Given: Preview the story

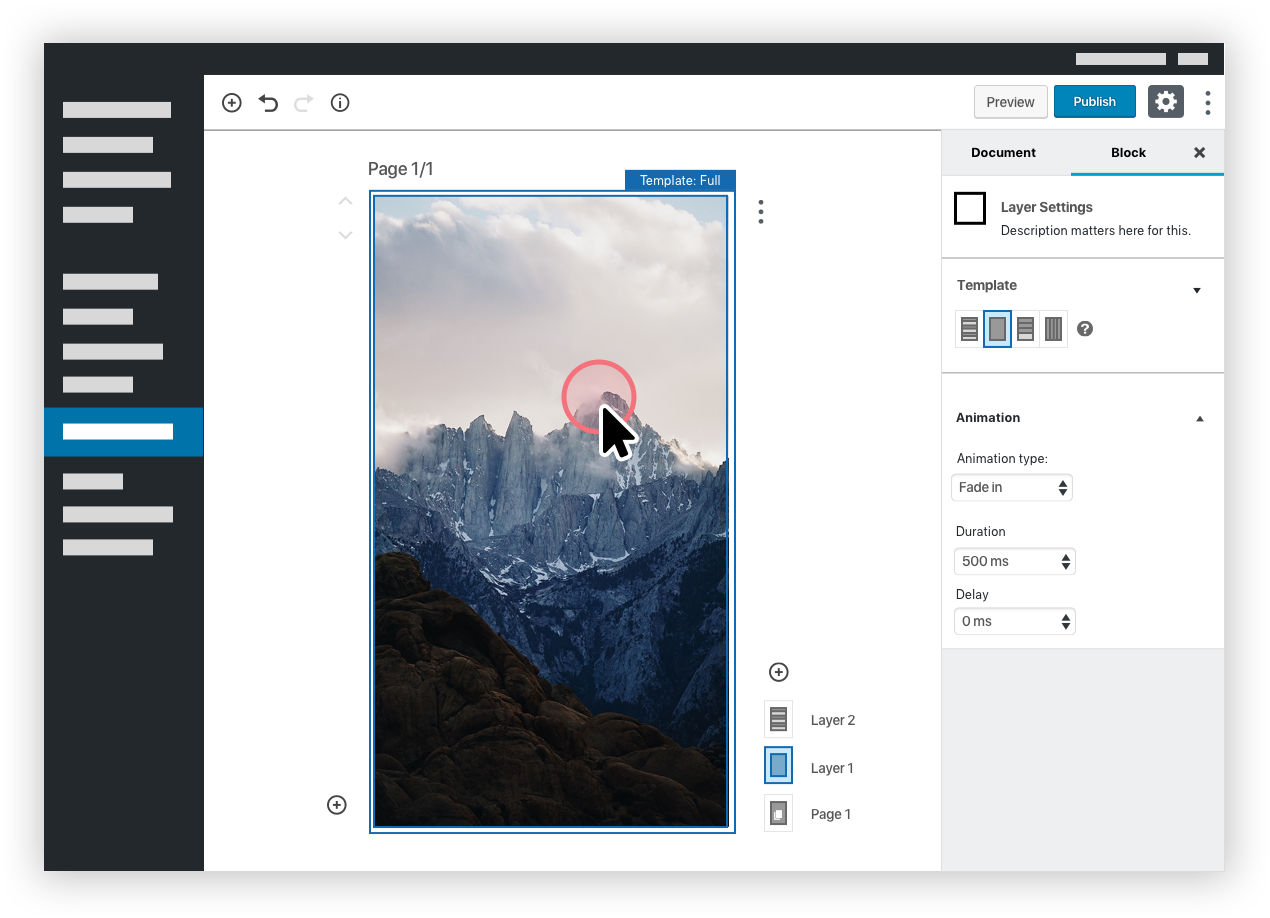Looking at the screenshot, I should pyautogui.click(x=1010, y=101).
